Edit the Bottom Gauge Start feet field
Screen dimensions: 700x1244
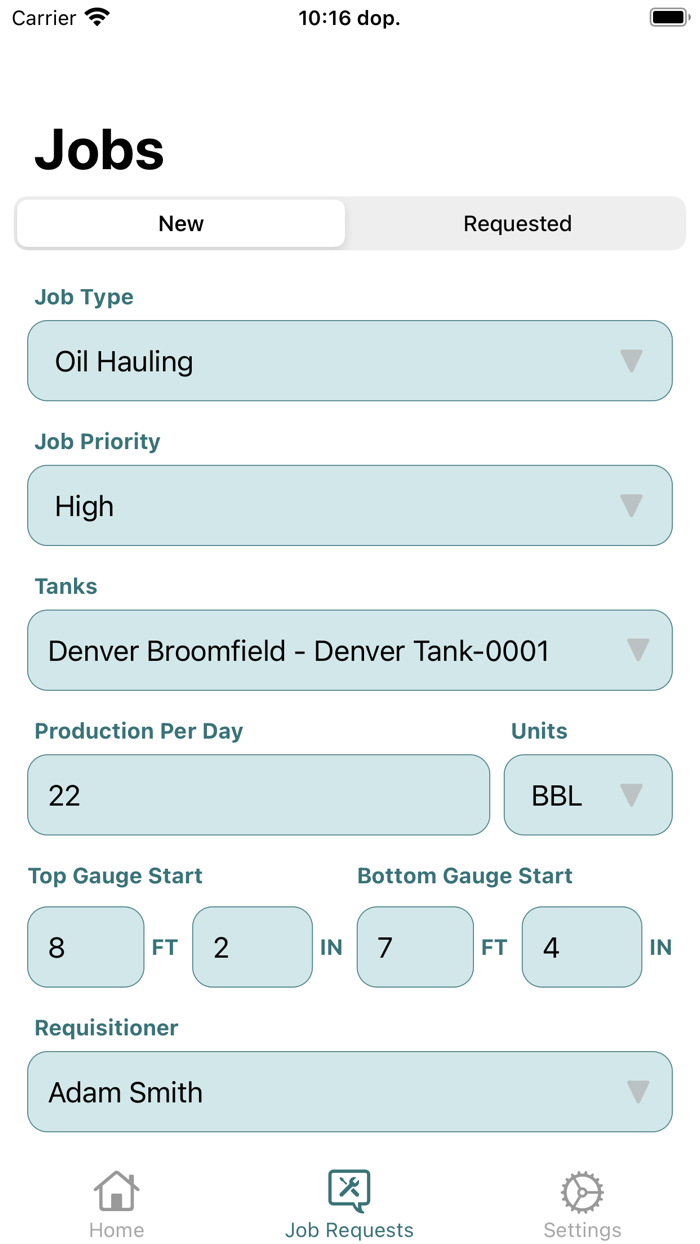pyautogui.click(x=415, y=947)
